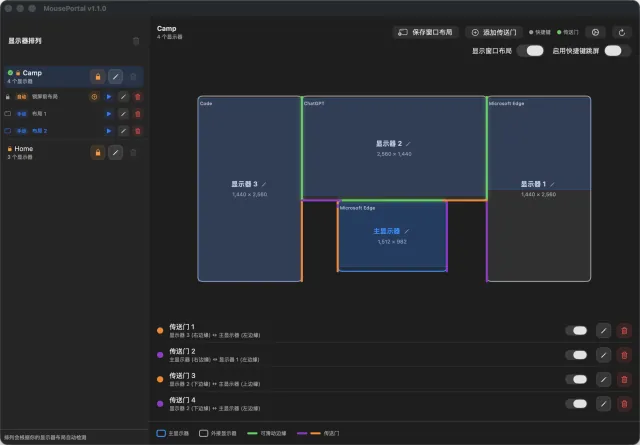Edit 传送门 1 with its pencil button
The height and width of the screenshot is (445, 640).
tap(603, 330)
